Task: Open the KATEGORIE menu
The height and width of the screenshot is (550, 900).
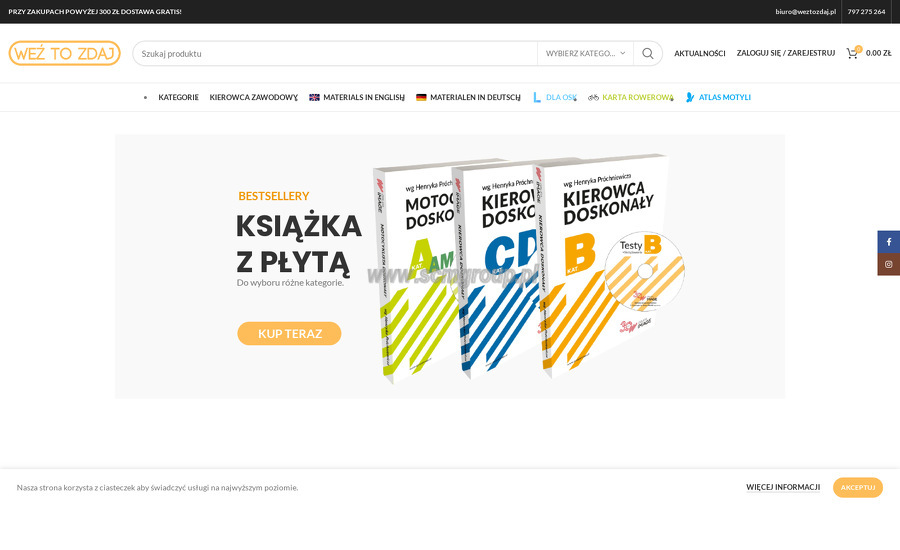Action: 179,98
